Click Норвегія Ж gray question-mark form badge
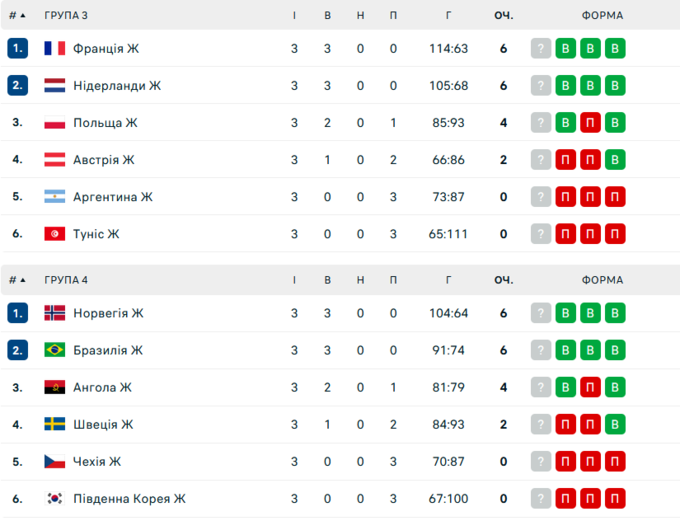The height and width of the screenshot is (521, 680). point(541,313)
